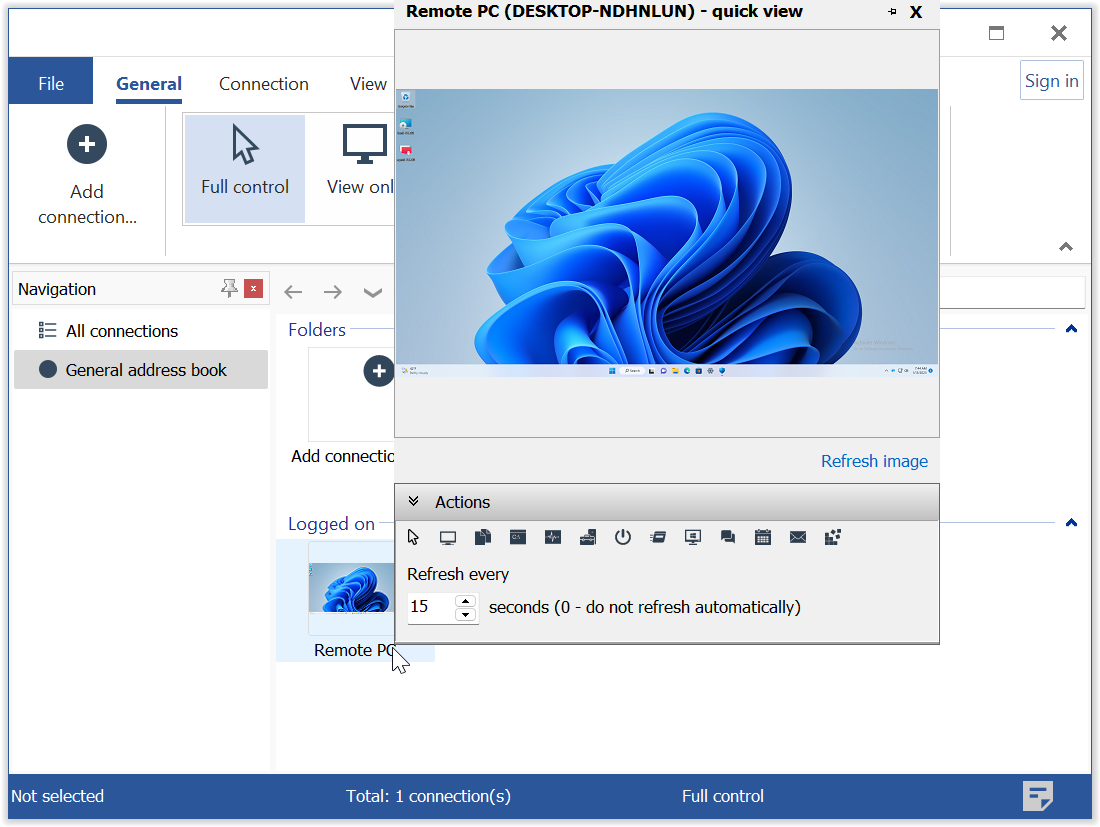Click the quick view remote desktop preview
The width and height of the screenshot is (1100, 827).
pyautogui.click(x=666, y=233)
